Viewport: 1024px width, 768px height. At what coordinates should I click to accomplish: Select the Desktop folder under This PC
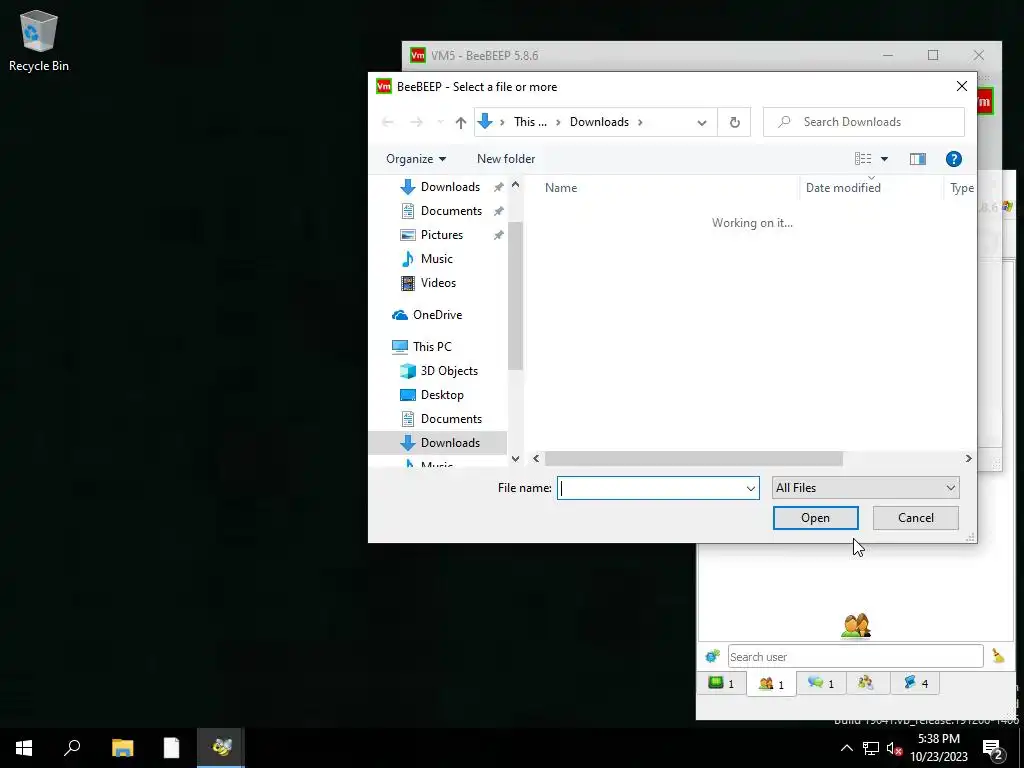441,395
